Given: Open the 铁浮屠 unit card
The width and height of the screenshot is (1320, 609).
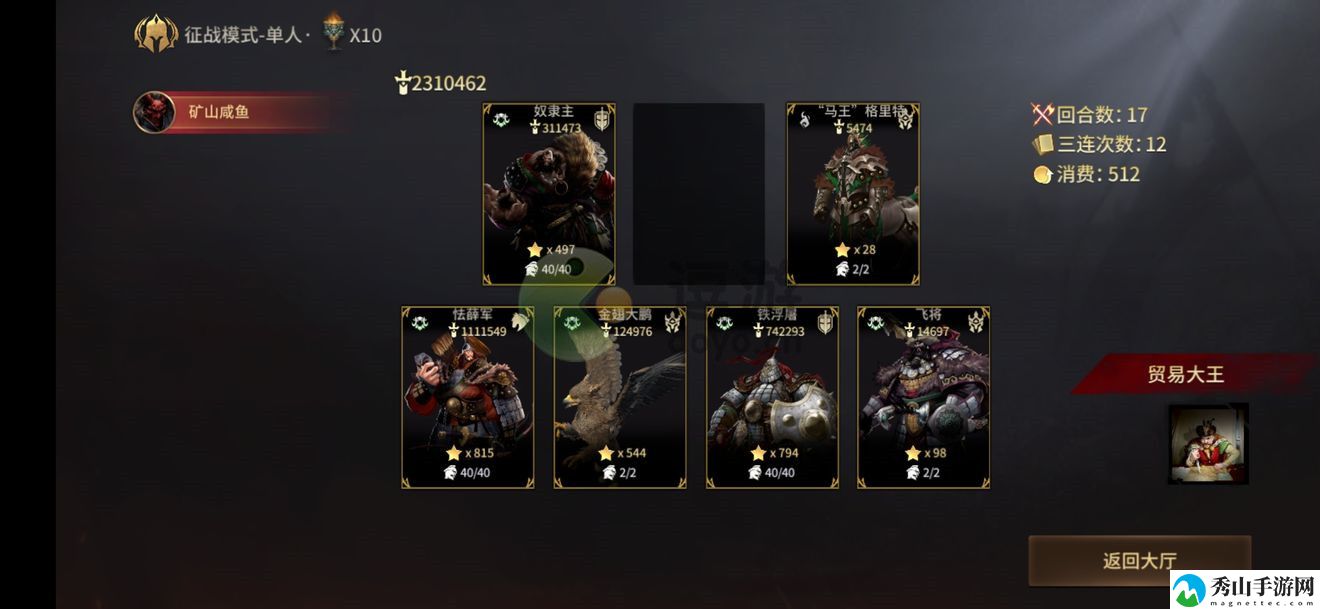Looking at the screenshot, I should click(x=772, y=397).
